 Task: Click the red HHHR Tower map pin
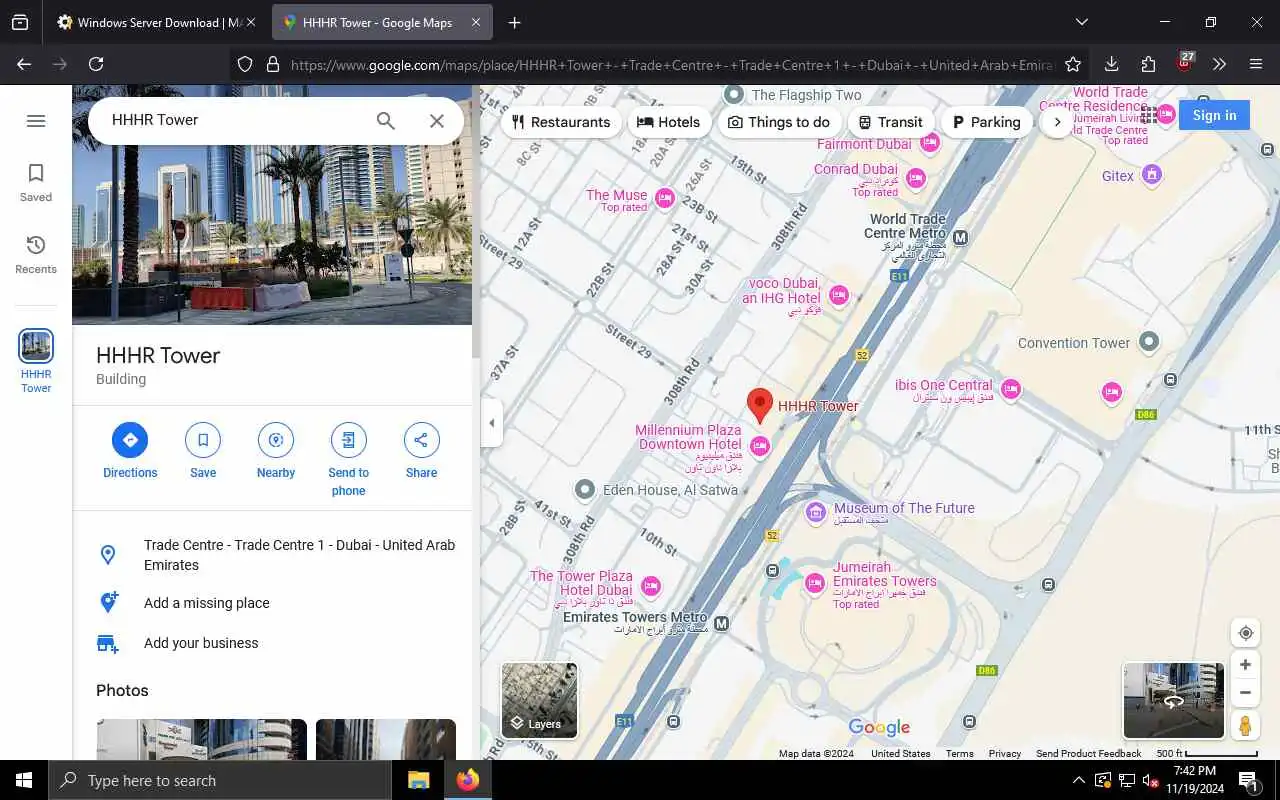pyautogui.click(x=760, y=405)
